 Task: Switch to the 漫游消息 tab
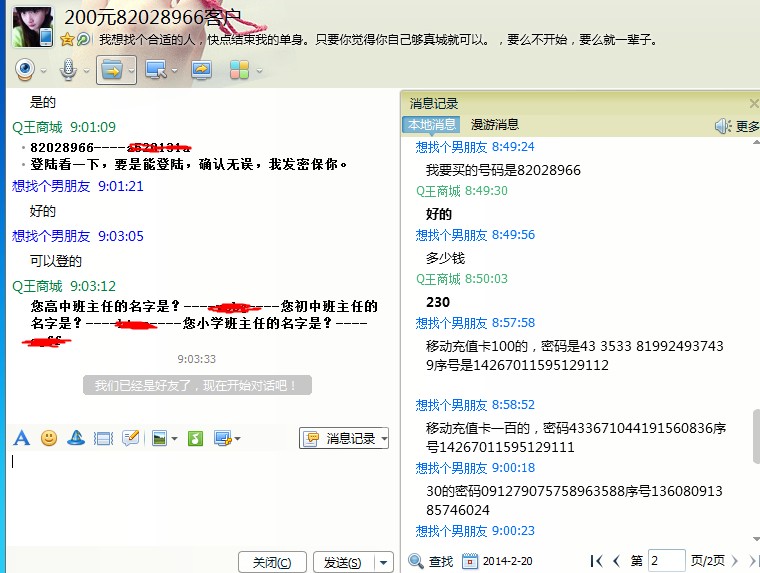coord(495,125)
